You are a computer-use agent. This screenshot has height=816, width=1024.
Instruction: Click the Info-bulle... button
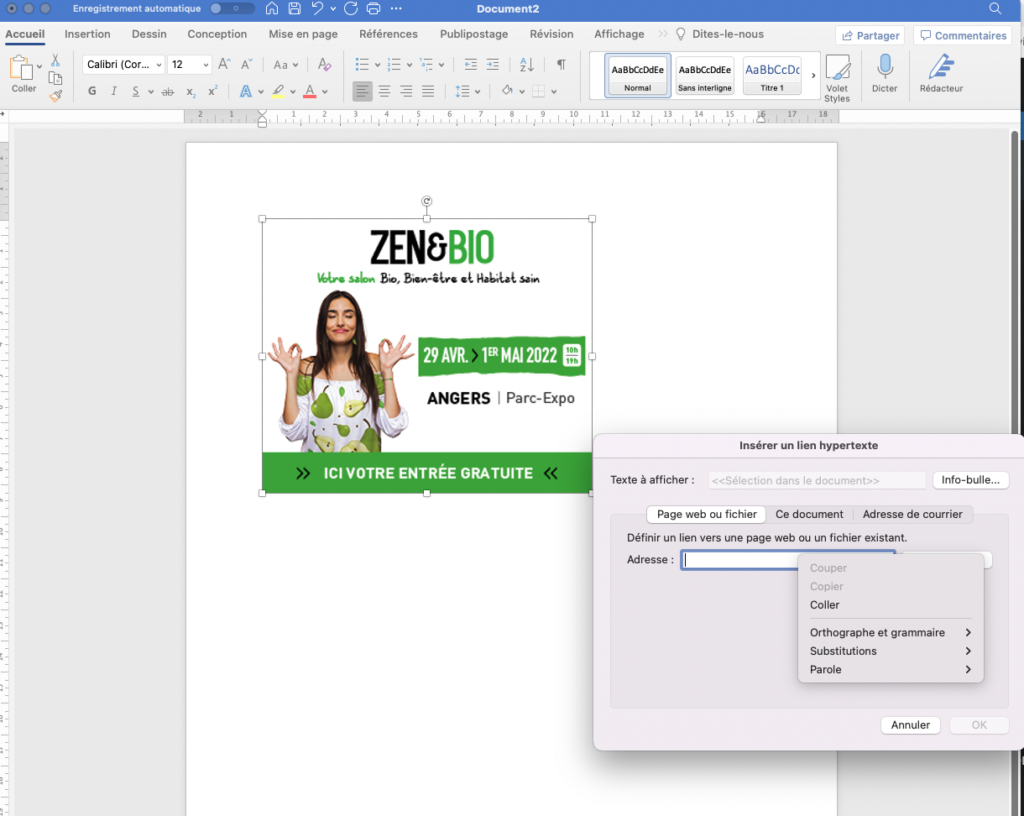970,480
